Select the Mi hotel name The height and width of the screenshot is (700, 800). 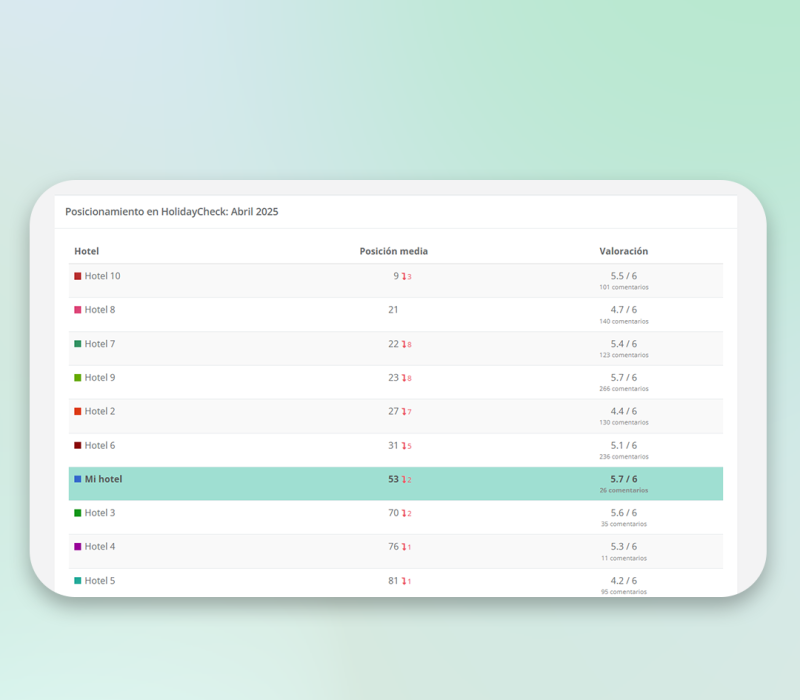pos(104,479)
